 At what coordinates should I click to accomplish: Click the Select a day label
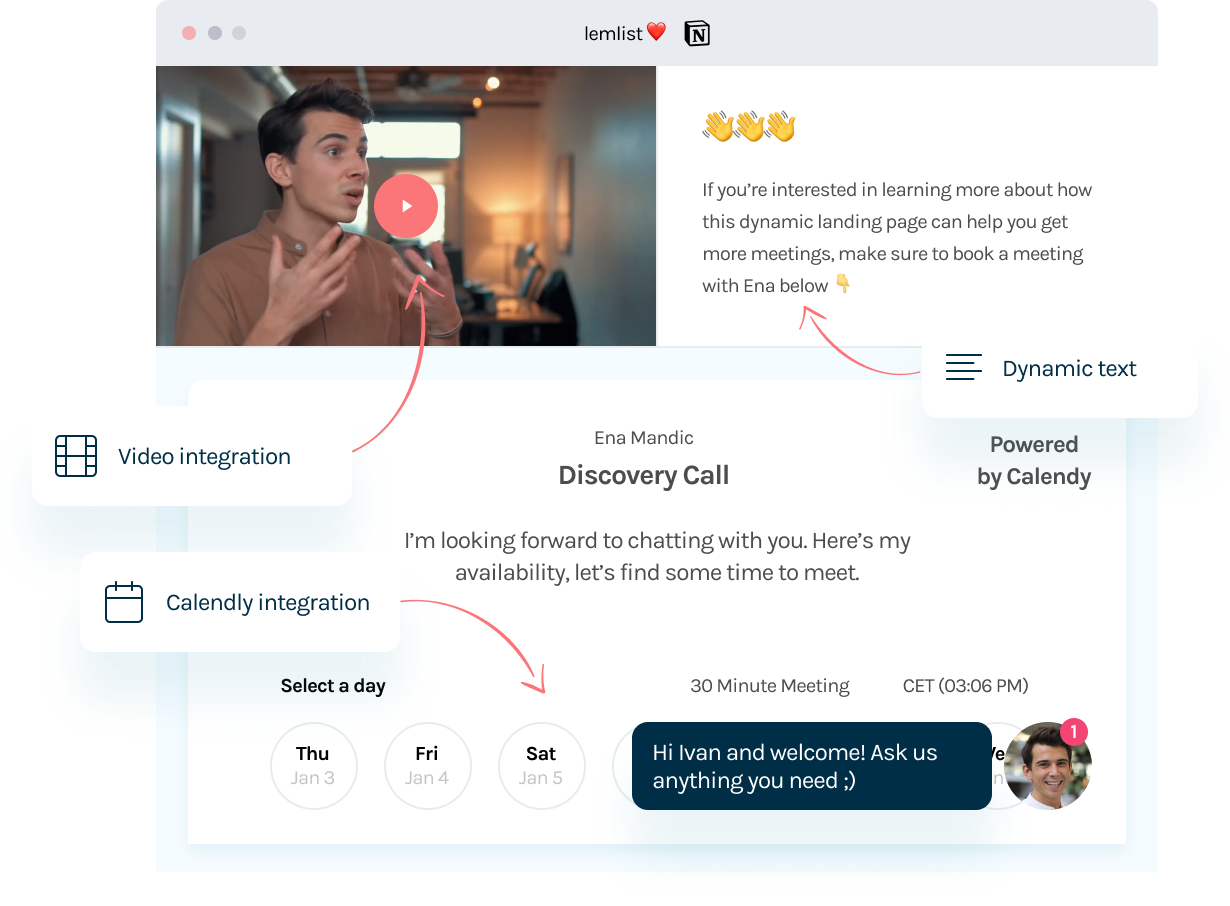(x=333, y=686)
